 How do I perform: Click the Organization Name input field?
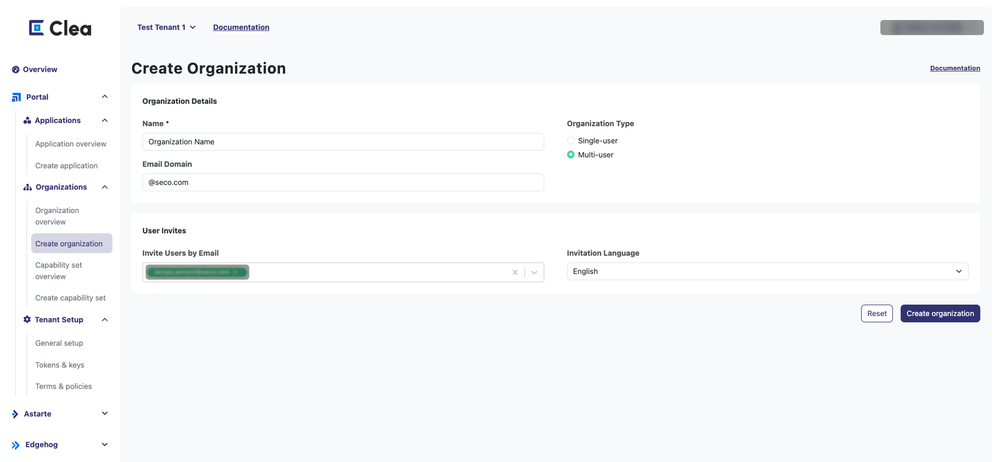point(343,142)
